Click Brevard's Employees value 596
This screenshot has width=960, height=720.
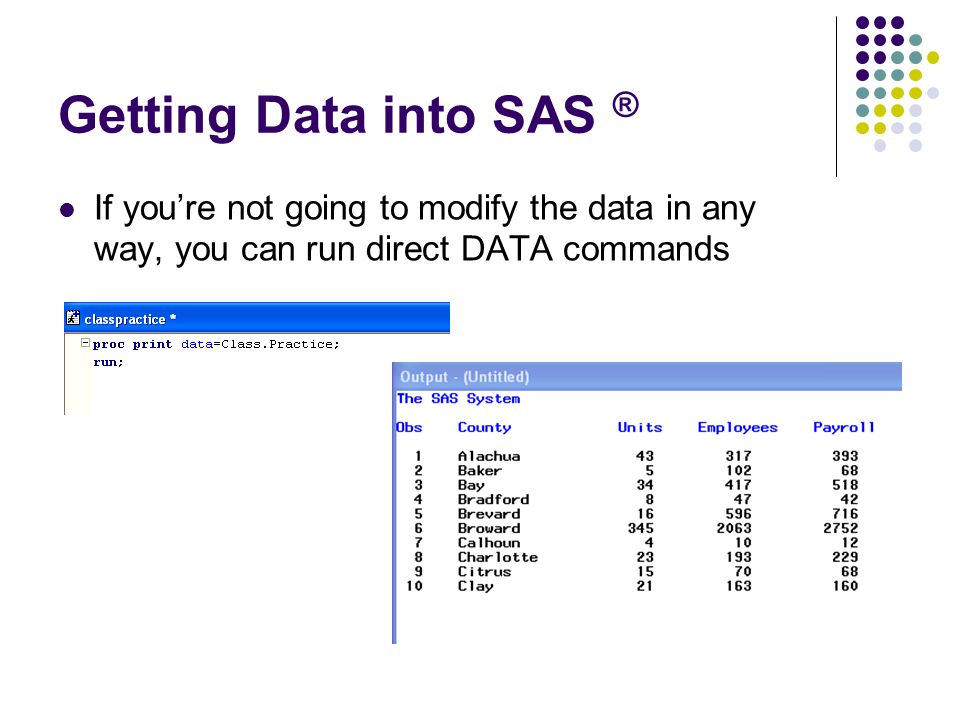[738, 514]
